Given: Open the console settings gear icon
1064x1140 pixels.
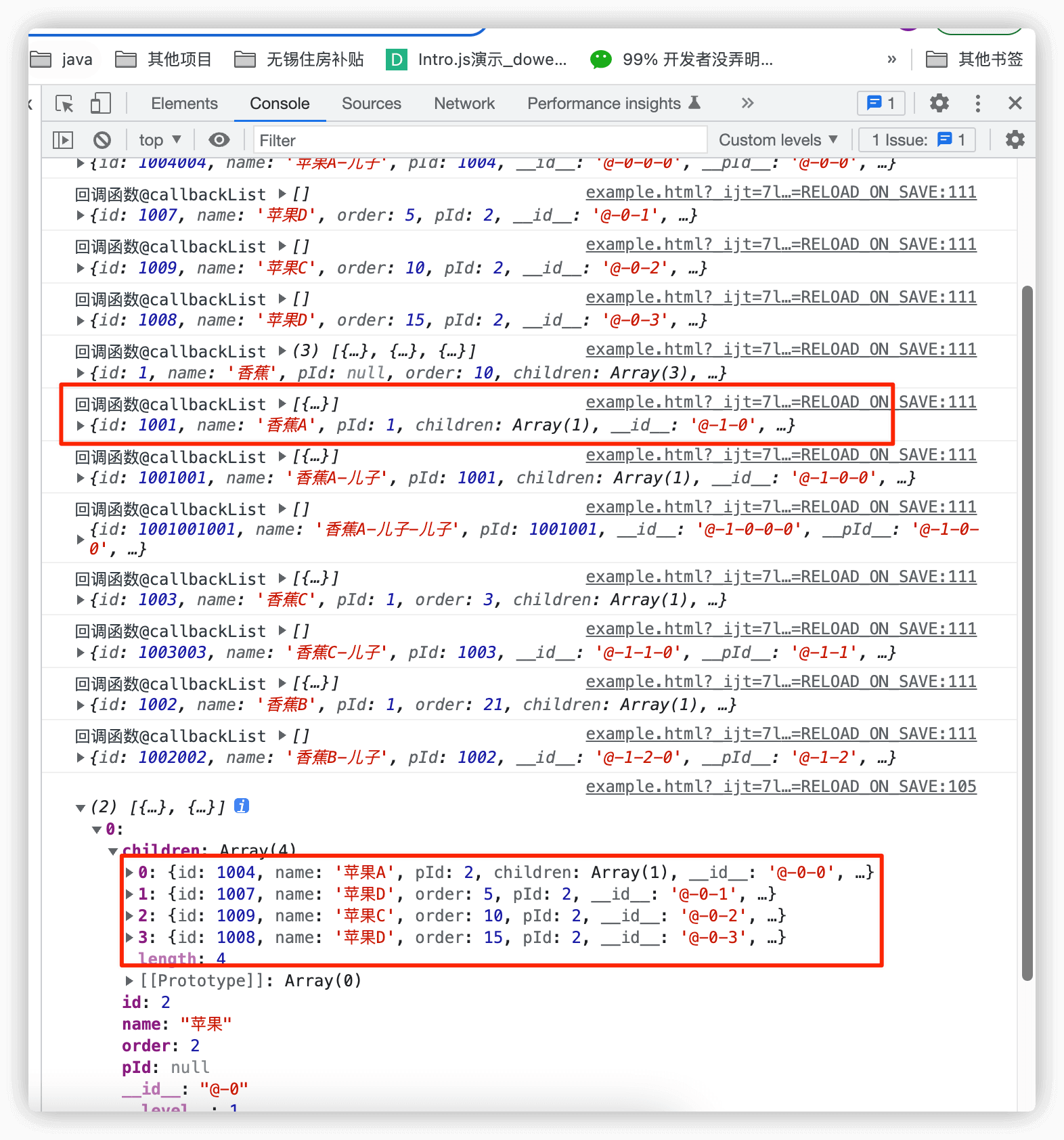Looking at the screenshot, I should [x=1015, y=140].
